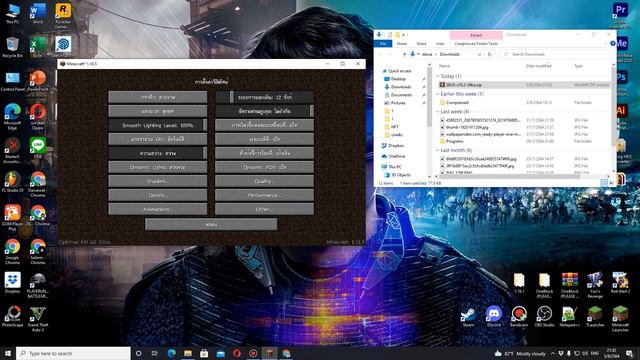This screenshot has height=360, width=640.
Task: Collapse the Last week (4) group
Action: [438, 111]
